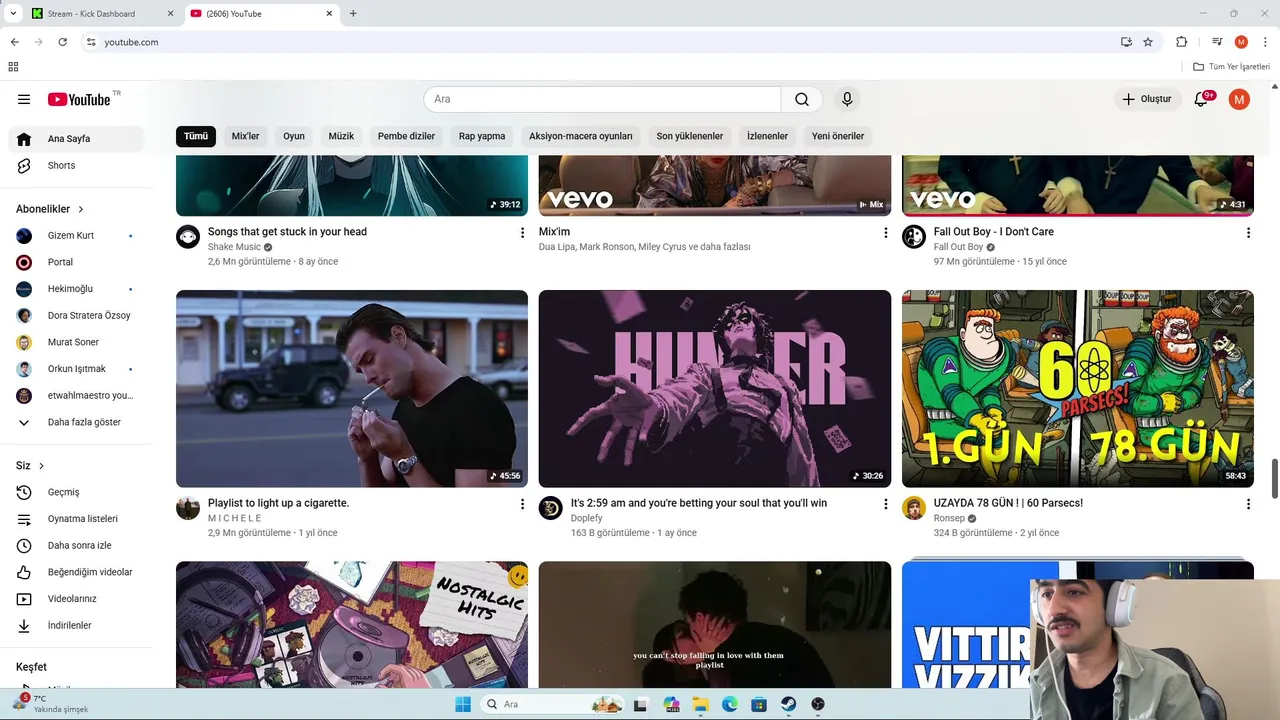
Task: Open Chrome media controls icon
Action: pyautogui.click(x=1217, y=42)
